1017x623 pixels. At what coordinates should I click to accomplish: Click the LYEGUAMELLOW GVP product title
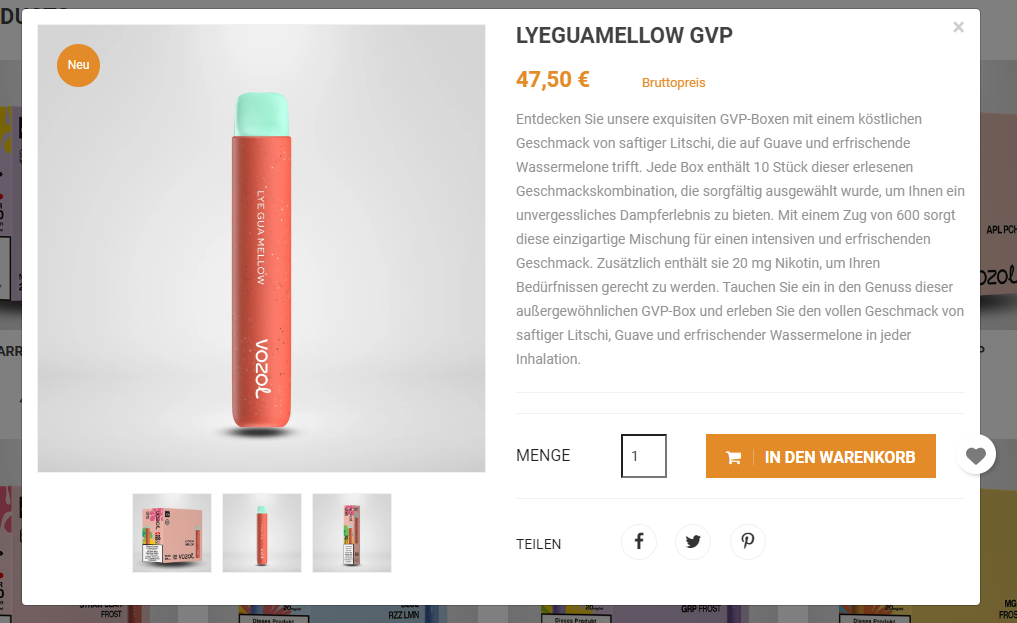pos(624,35)
